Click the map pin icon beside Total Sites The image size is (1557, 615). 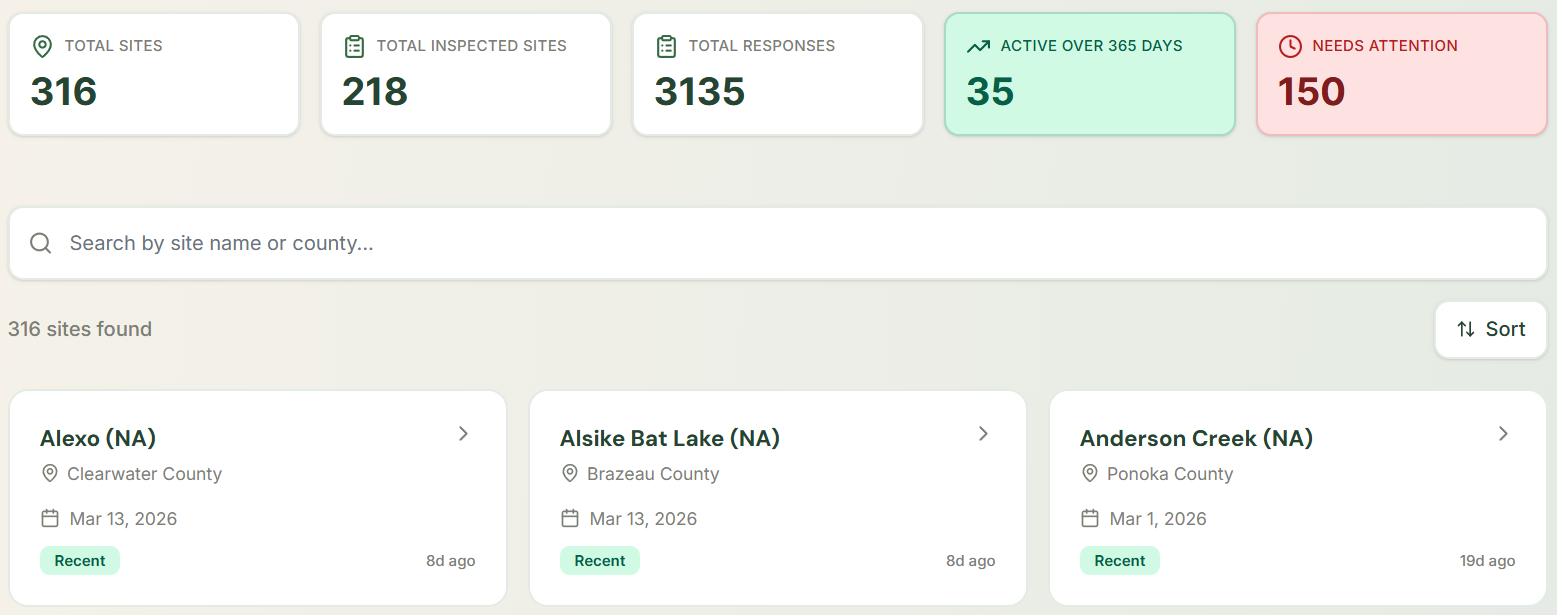pyautogui.click(x=42, y=46)
